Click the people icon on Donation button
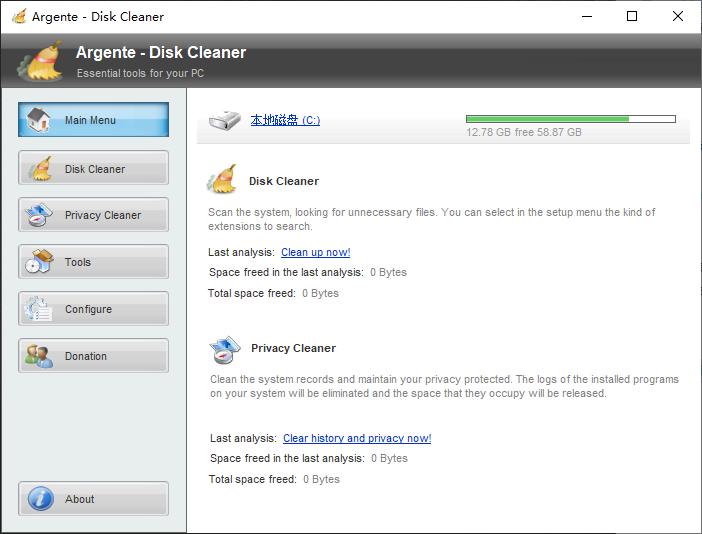 (x=39, y=356)
